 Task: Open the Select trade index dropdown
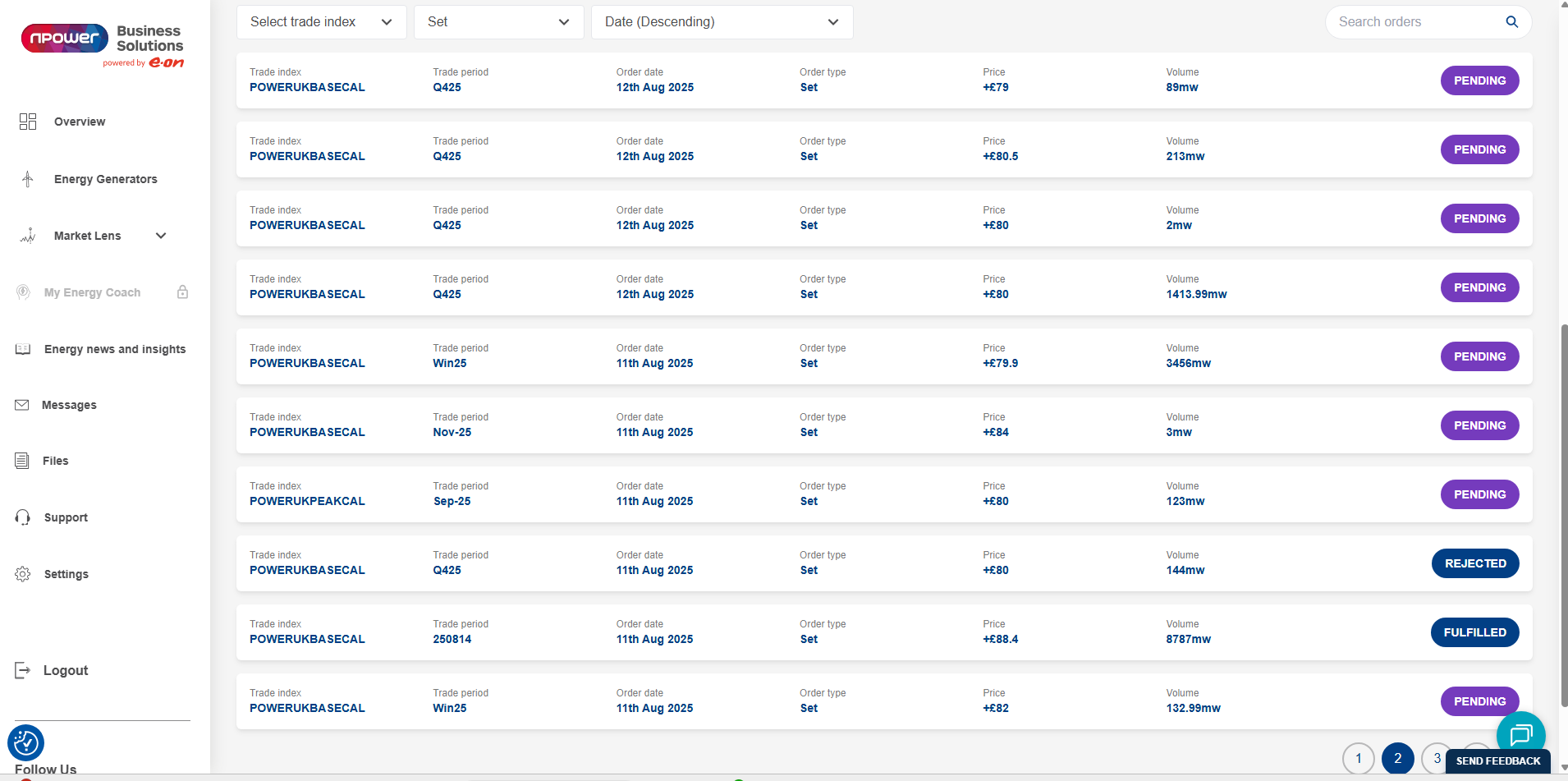click(321, 22)
